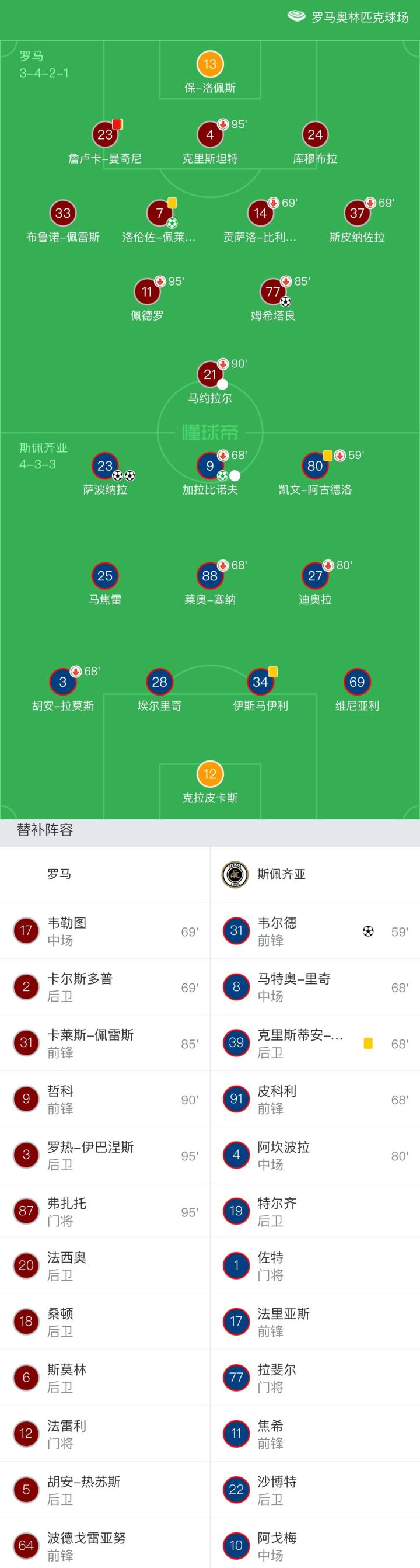This screenshot has height=1568, width=420.
Task: Tap the yellow card on 洛伦佐-佩莱格里尼
Action: pos(172,202)
